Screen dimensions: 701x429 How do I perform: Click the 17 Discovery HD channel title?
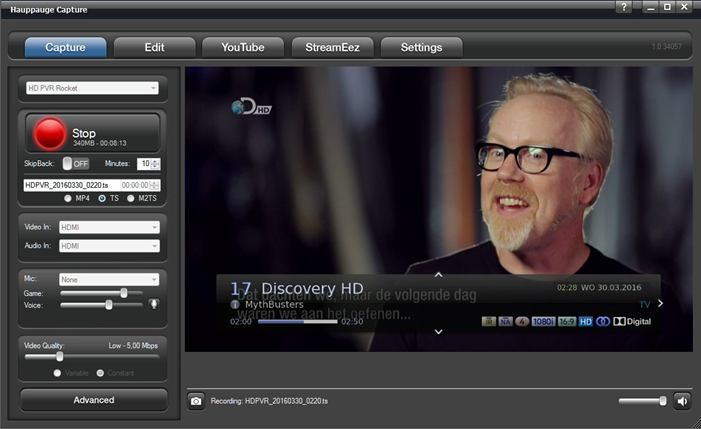297,289
